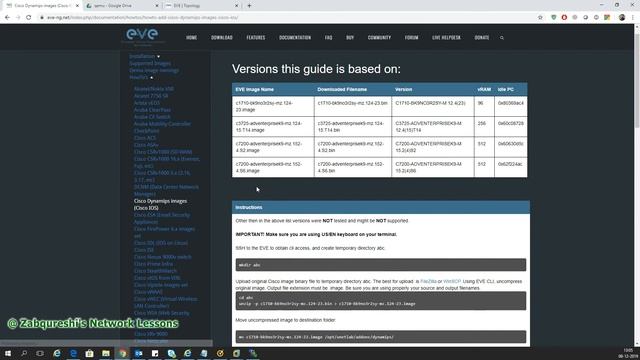Viewport: 640px width, 360px height.
Task: Click the browser address bar
Action: tap(286, 18)
